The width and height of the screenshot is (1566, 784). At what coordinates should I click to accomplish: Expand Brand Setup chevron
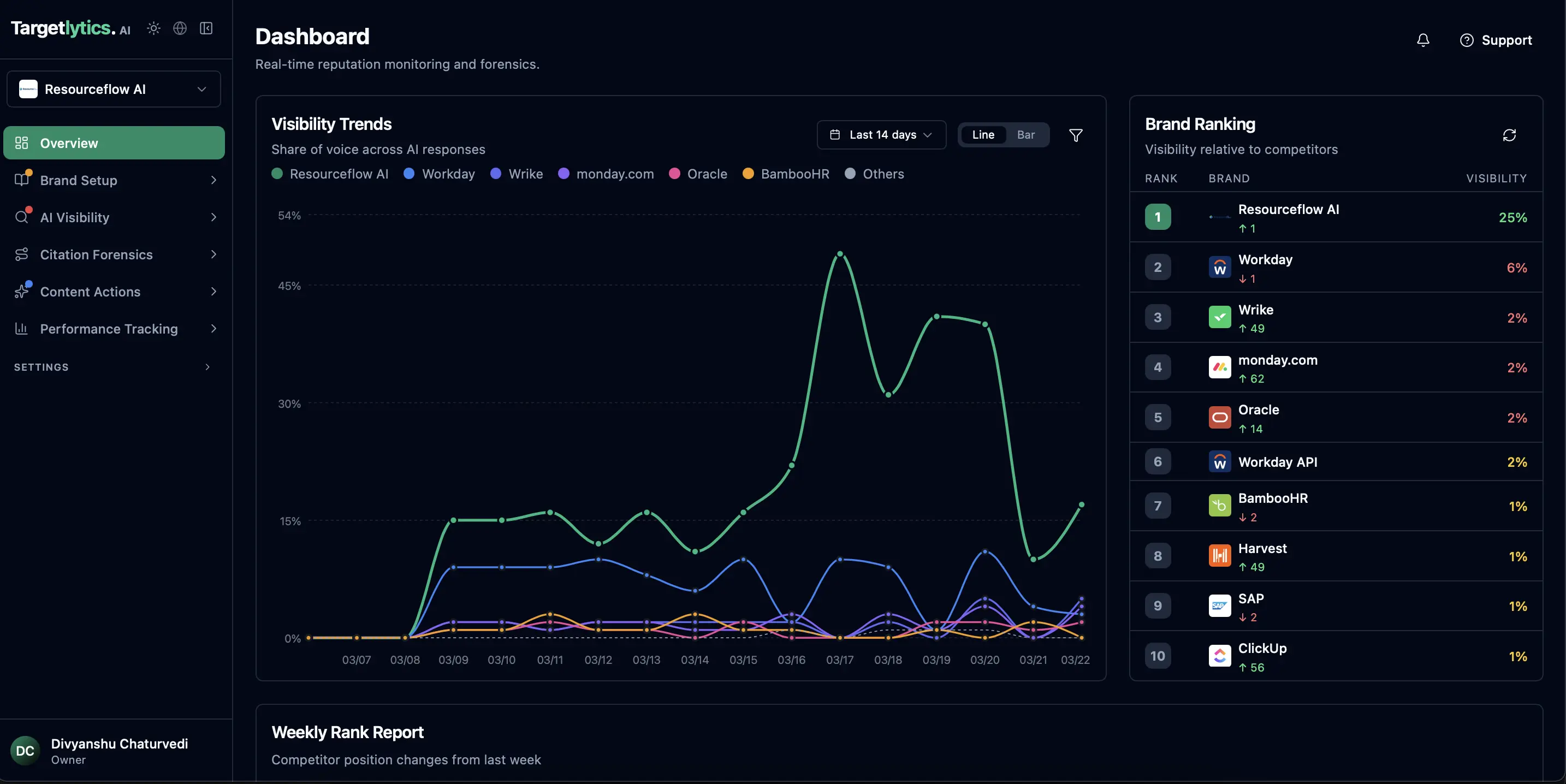[213, 180]
